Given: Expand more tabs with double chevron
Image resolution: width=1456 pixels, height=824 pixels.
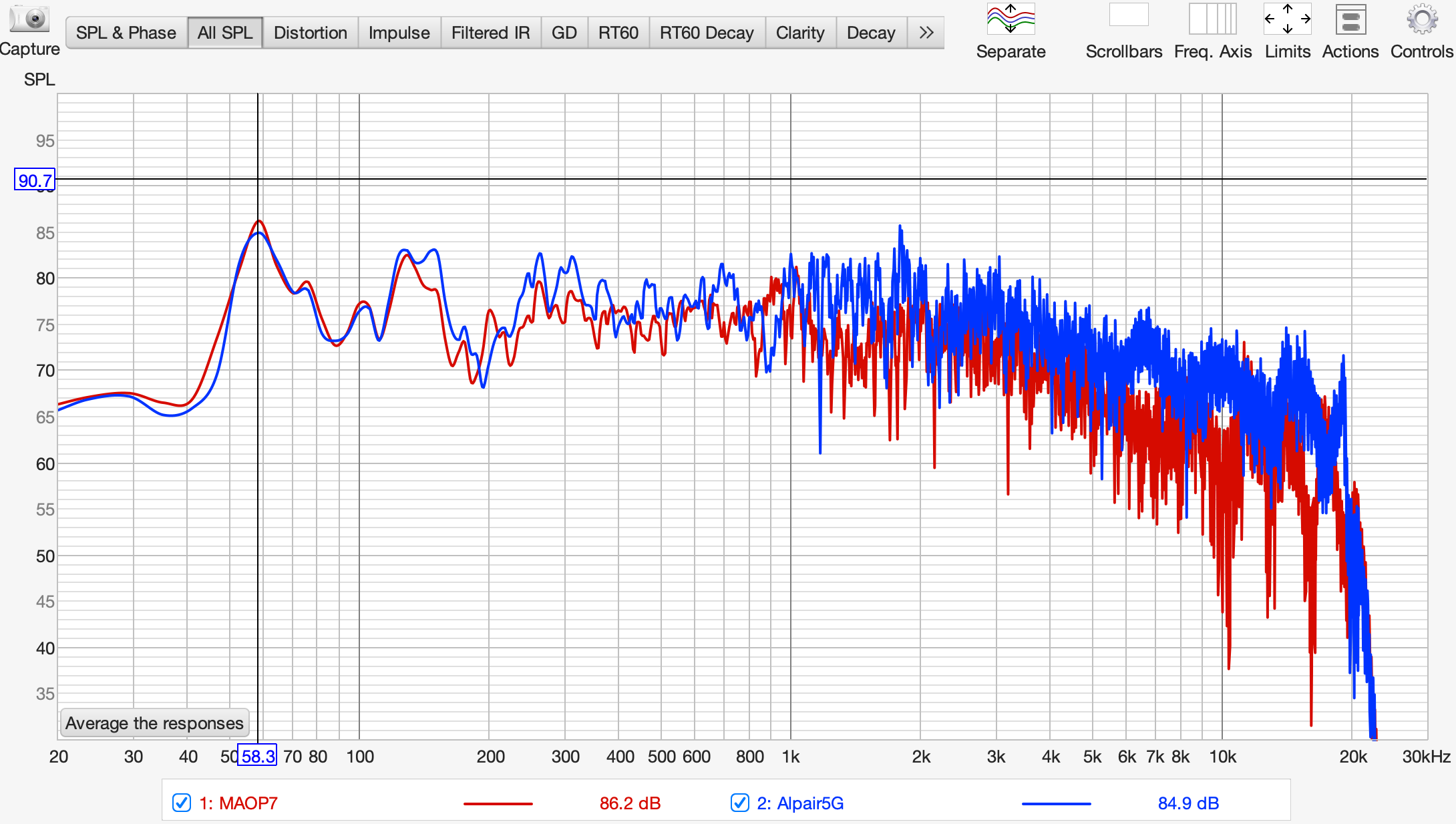Looking at the screenshot, I should coord(926,33).
